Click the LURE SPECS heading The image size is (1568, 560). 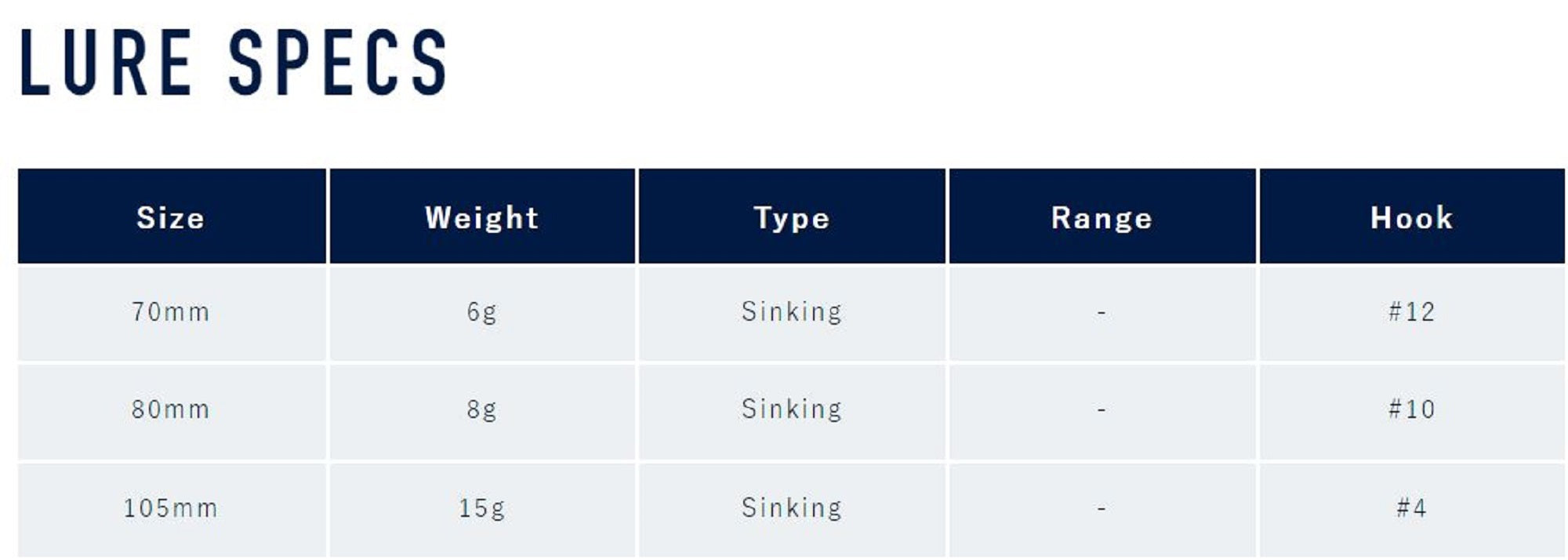[233, 63]
